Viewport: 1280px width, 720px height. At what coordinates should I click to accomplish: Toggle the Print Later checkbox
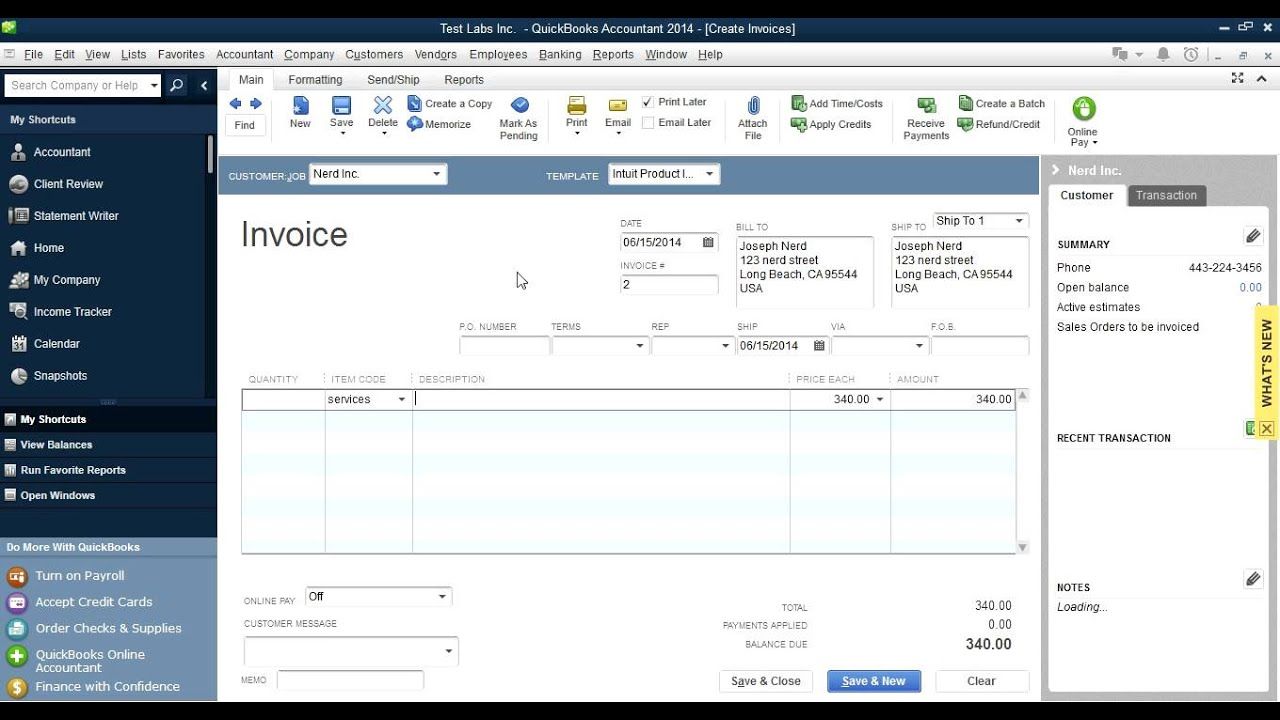coord(648,102)
